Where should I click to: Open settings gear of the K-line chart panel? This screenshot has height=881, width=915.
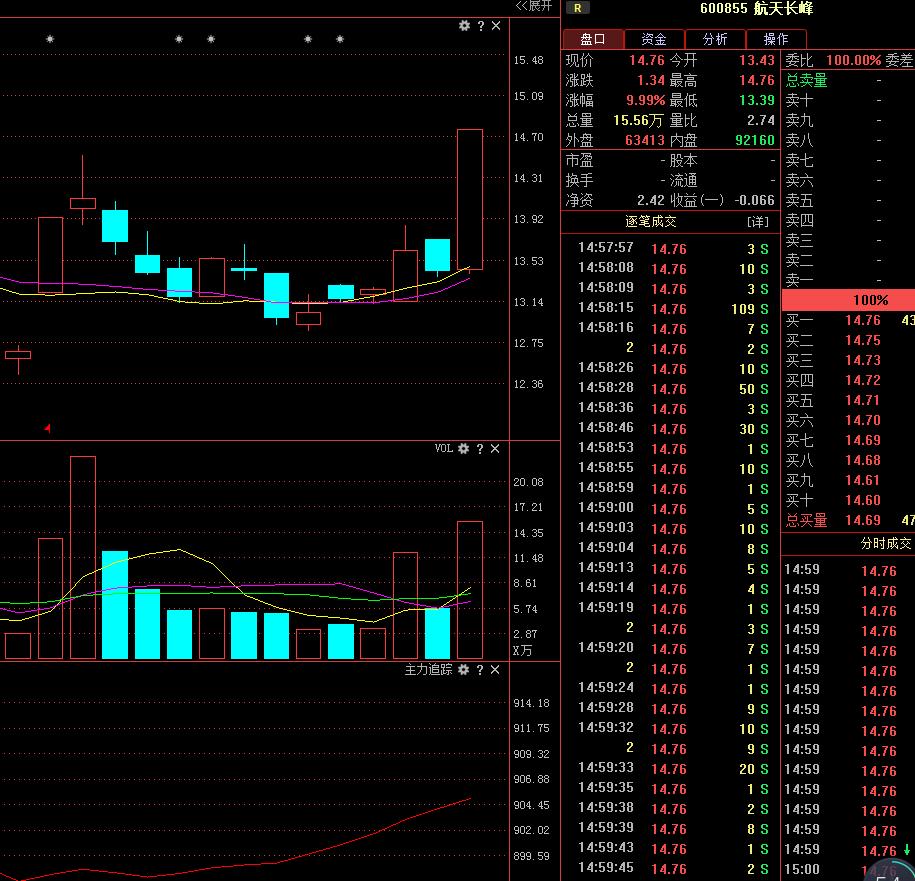(x=464, y=26)
